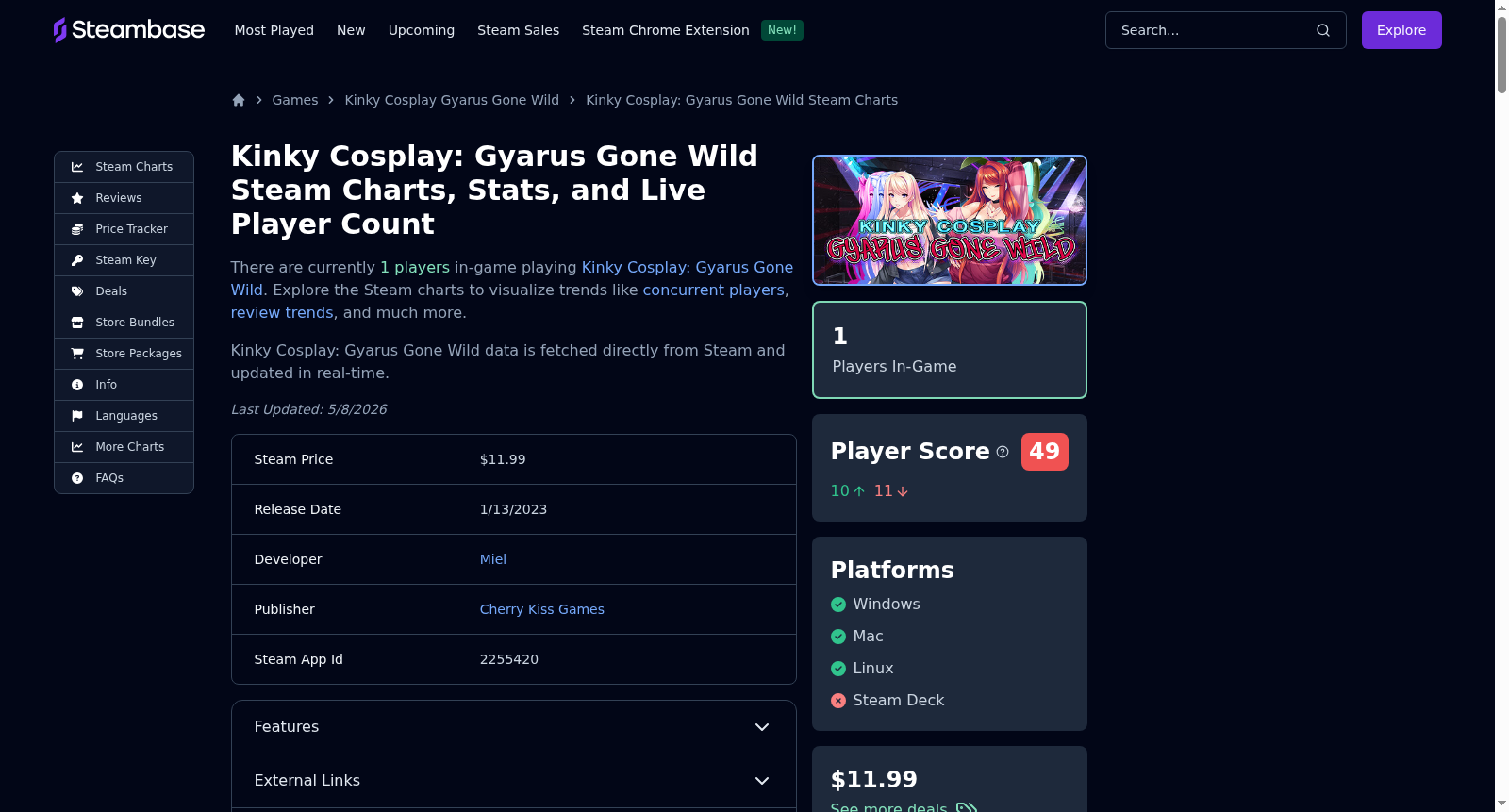Open the Games breadcrumb link
This screenshot has height=812, width=1509.
click(295, 100)
